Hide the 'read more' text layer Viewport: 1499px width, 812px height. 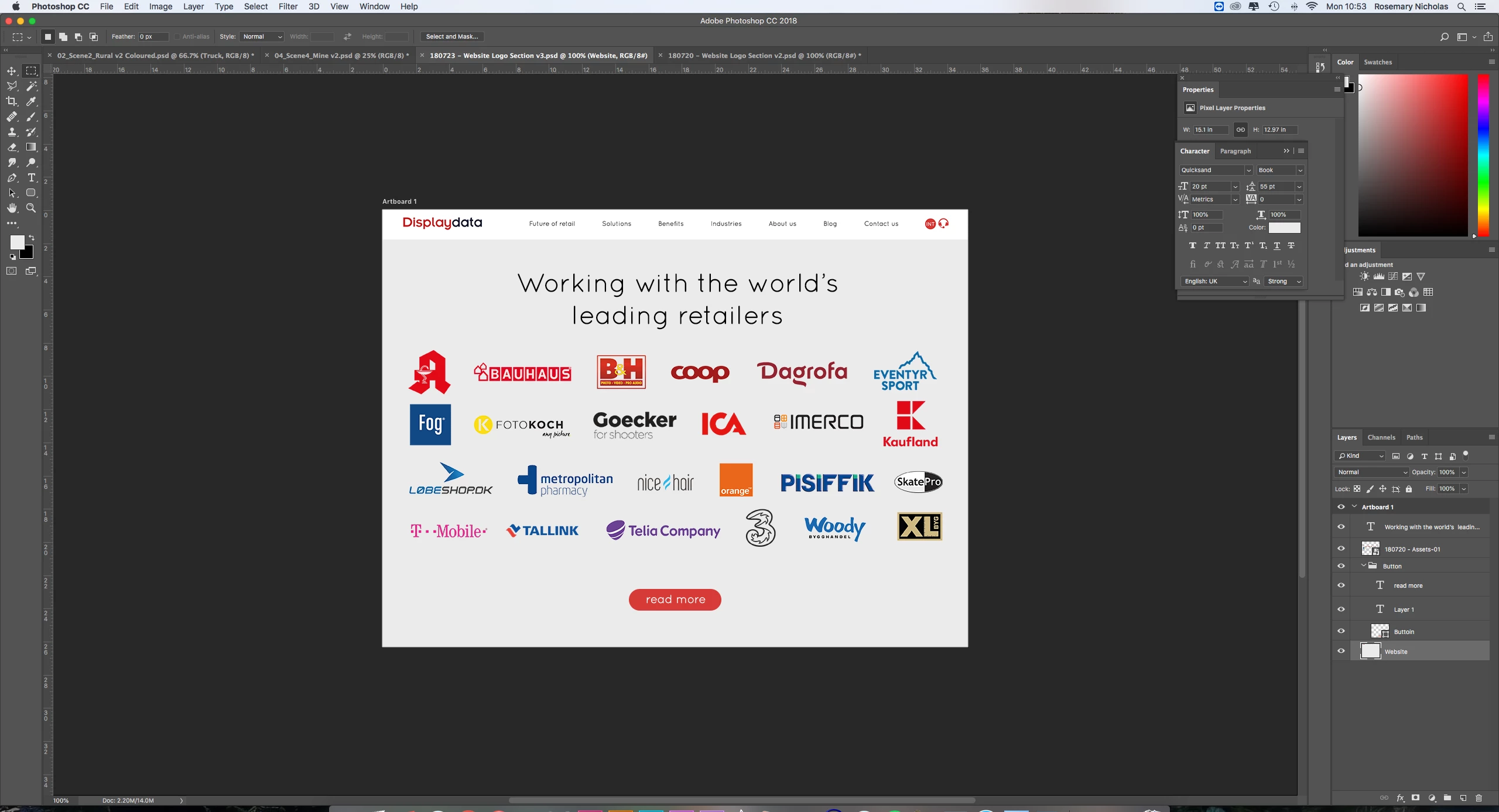pos(1341,585)
